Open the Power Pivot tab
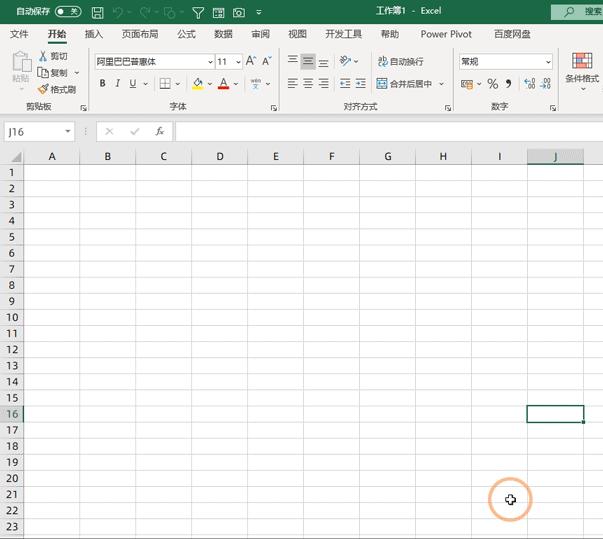The width and height of the screenshot is (603, 539). (x=446, y=34)
